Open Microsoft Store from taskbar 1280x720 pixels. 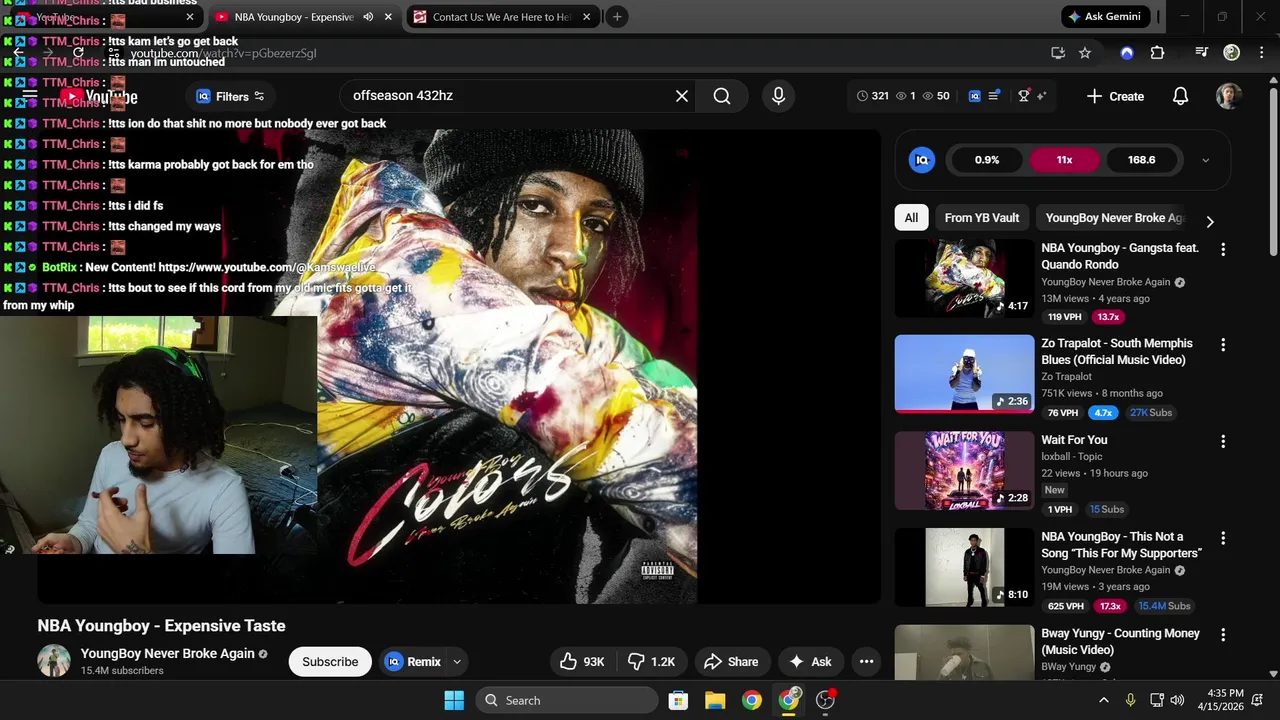coord(678,700)
